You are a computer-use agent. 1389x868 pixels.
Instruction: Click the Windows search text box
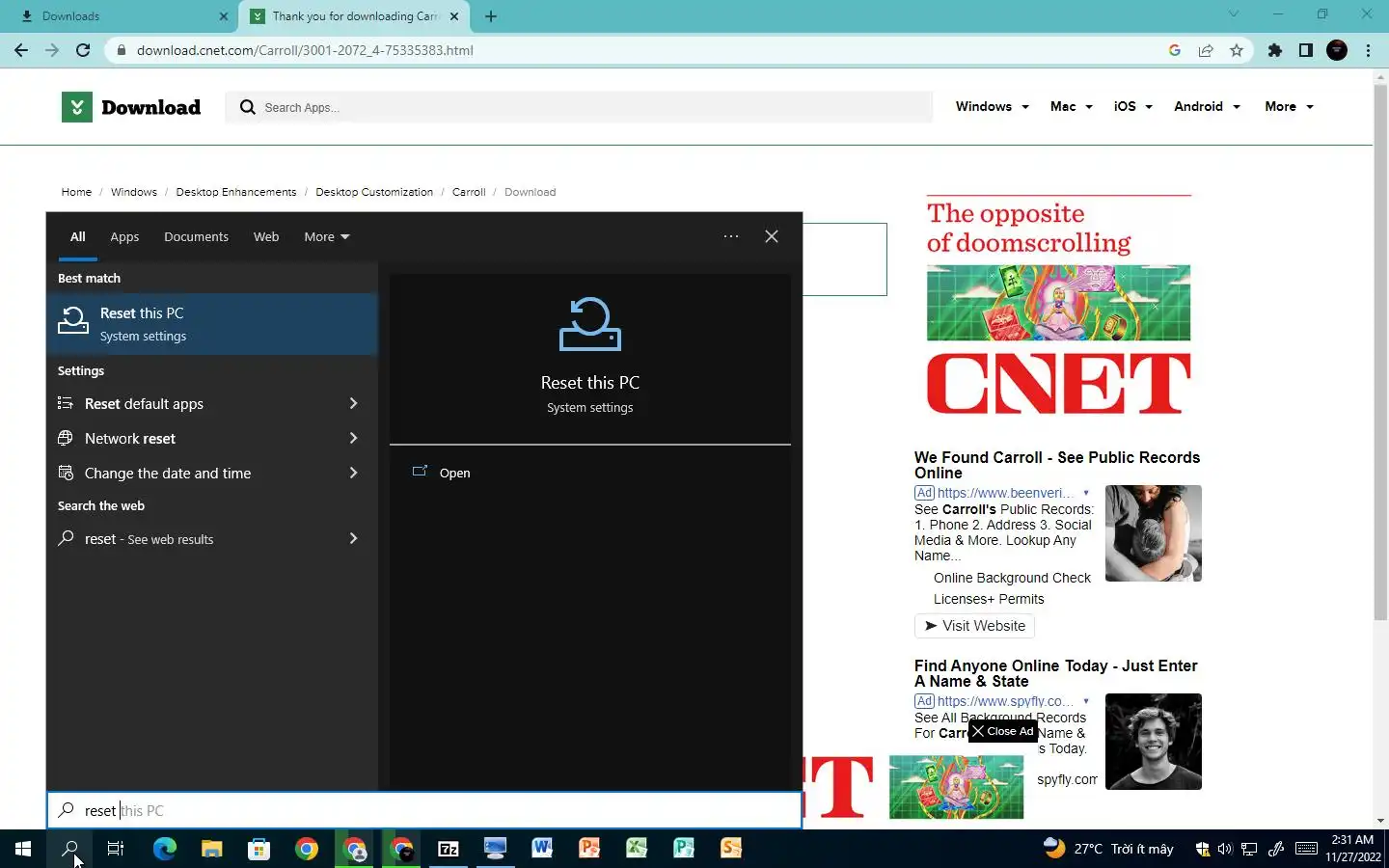click(424, 810)
